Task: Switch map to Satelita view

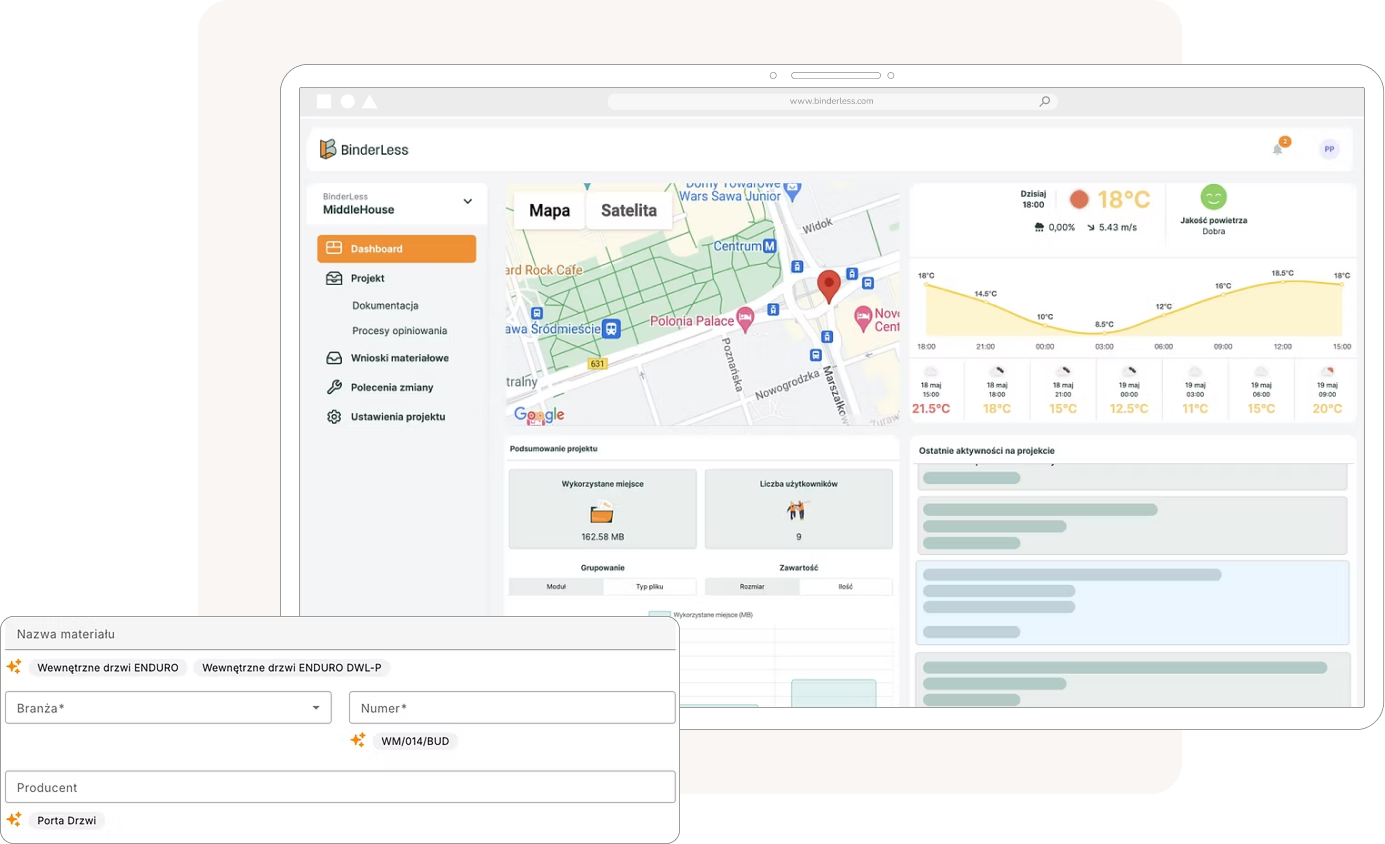Action: pos(628,210)
